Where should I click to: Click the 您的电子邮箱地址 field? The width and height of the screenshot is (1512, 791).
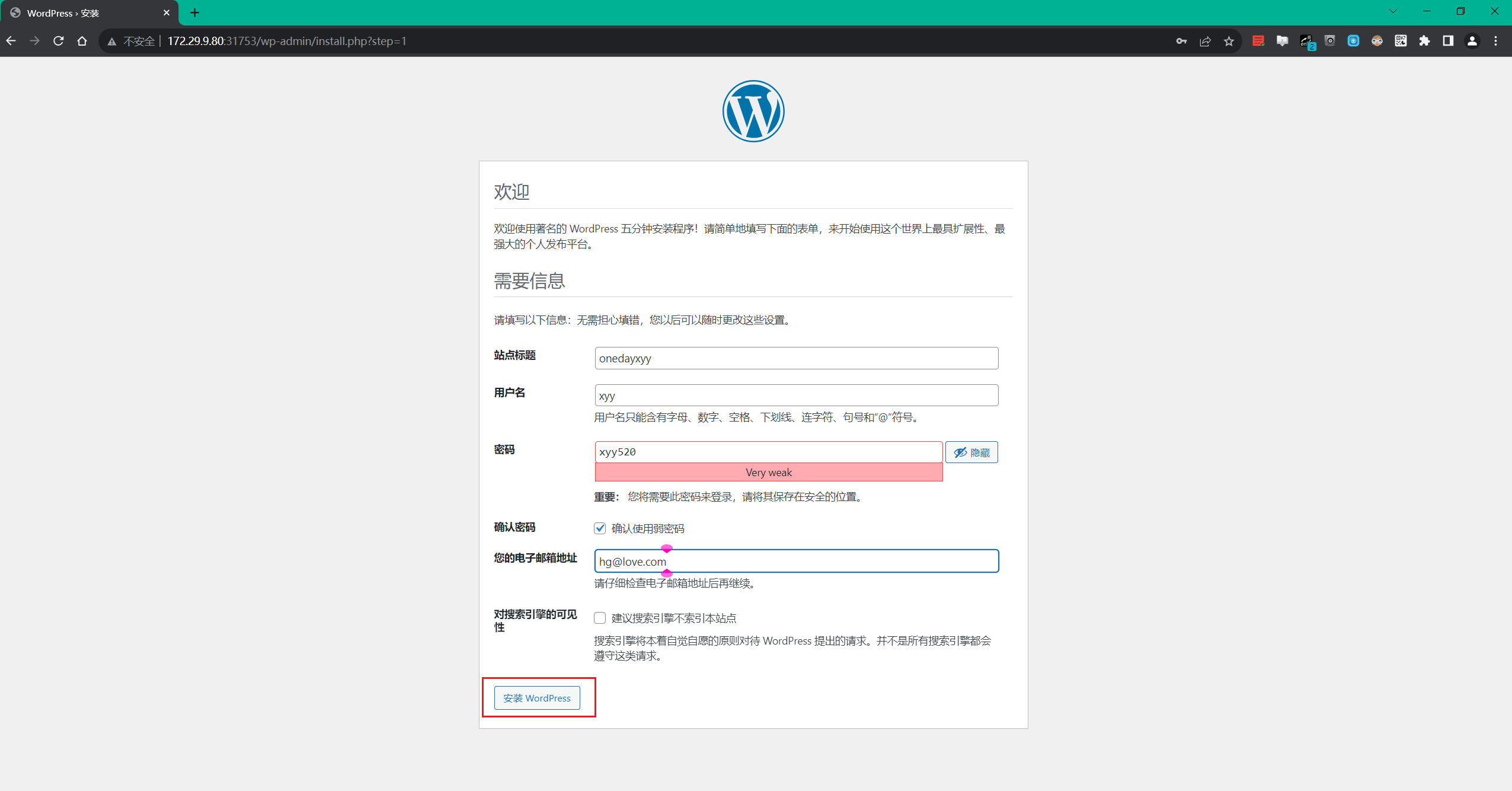797,561
